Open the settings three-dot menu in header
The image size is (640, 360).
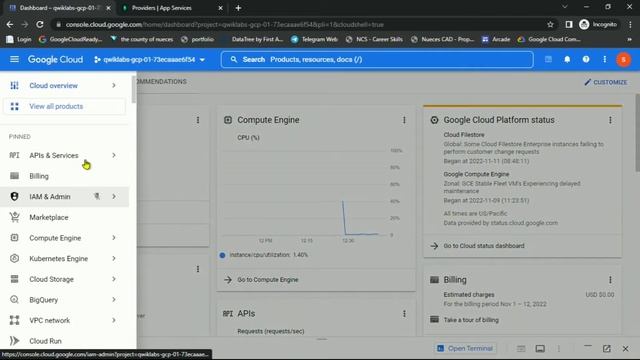(x=604, y=60)
